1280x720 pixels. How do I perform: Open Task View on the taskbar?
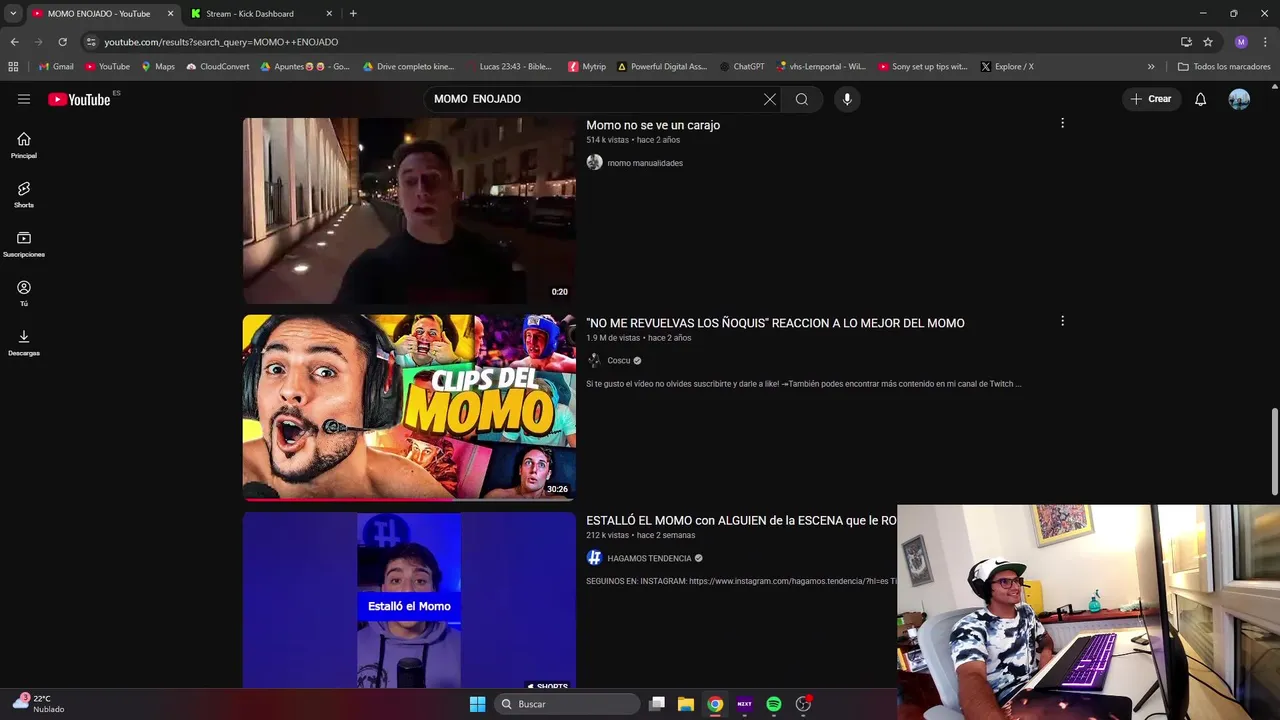657,704
